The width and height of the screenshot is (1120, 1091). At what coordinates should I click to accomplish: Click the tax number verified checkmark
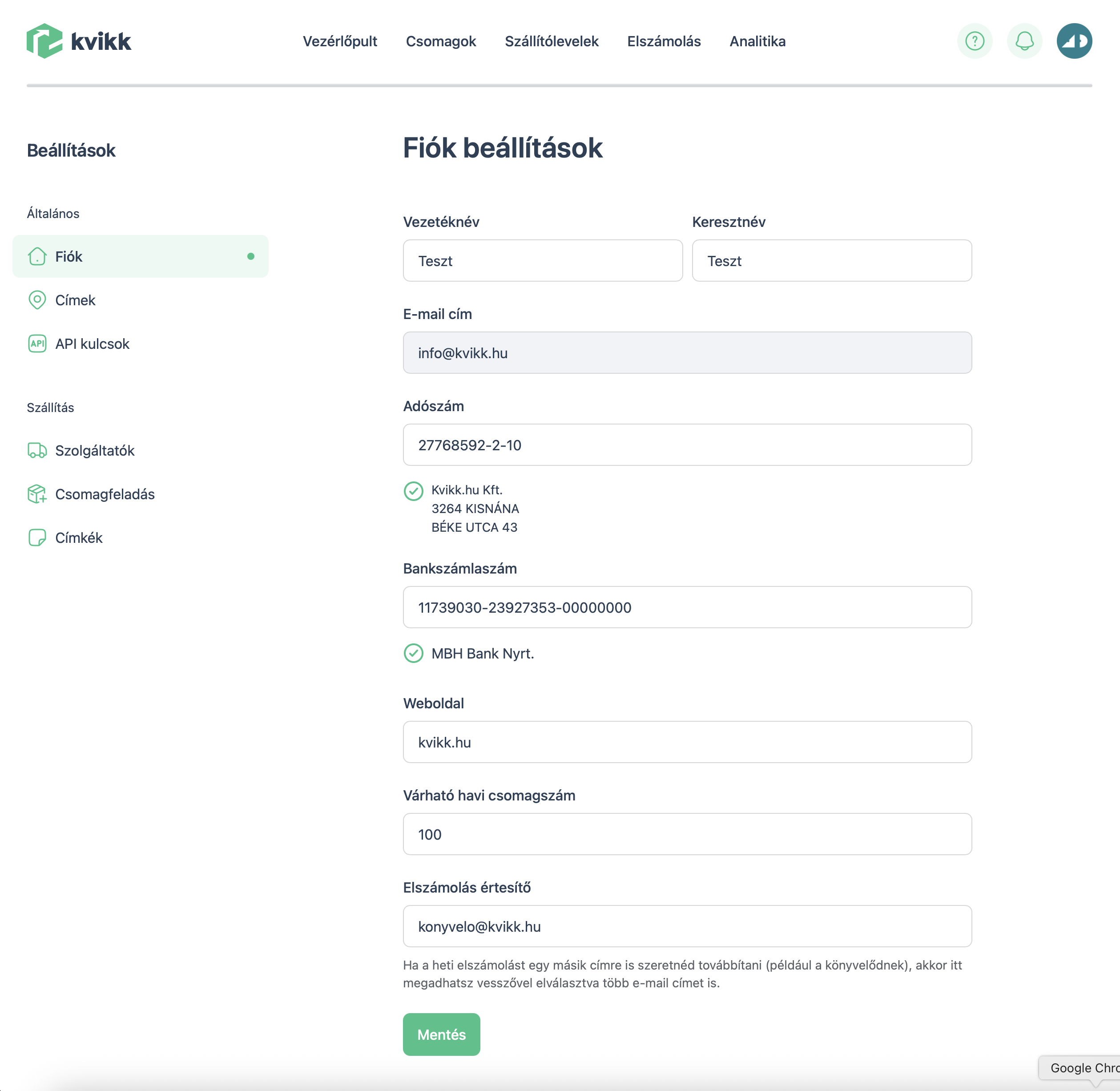pyautogui.click(x=413, y=491)
